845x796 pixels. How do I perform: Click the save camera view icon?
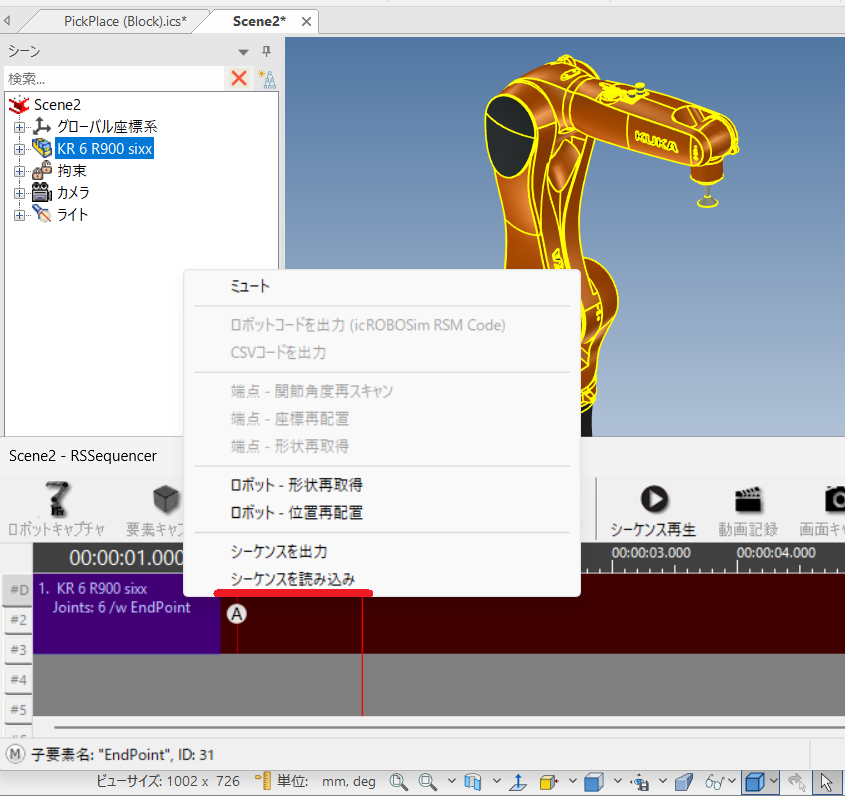coord(640,781)
